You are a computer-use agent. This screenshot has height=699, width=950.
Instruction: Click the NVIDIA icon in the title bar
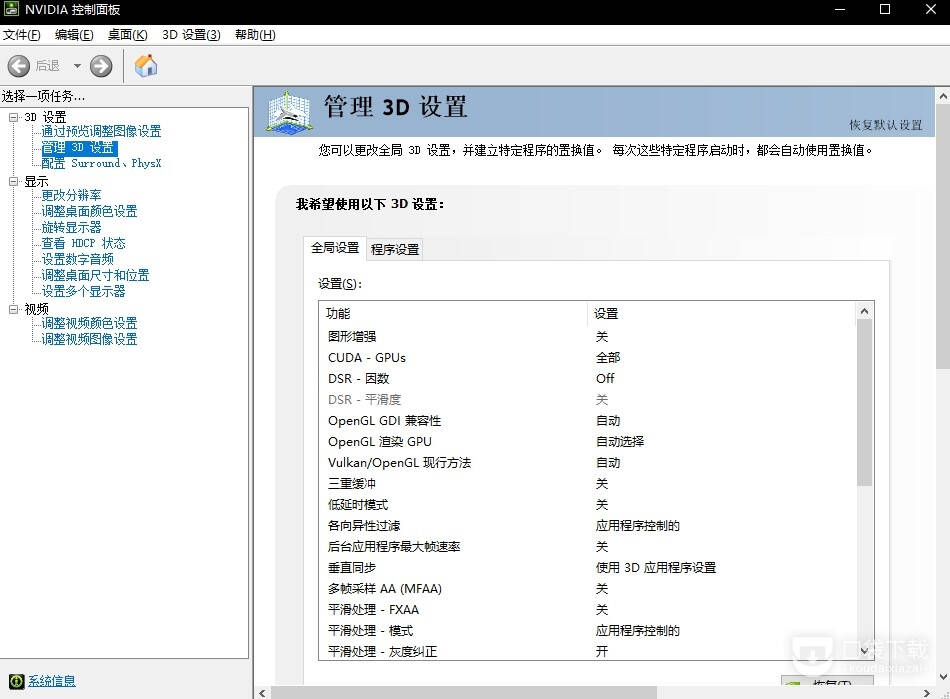tap(11, 9)
